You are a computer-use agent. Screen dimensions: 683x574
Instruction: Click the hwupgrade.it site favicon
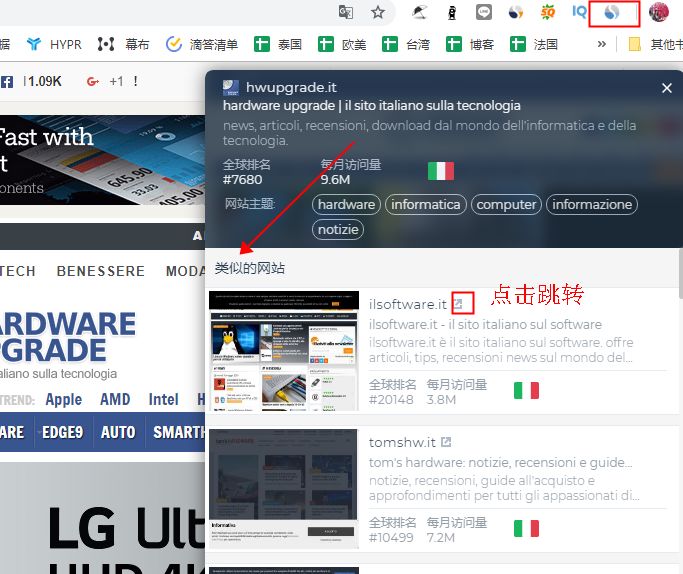(x=231, y=88)
